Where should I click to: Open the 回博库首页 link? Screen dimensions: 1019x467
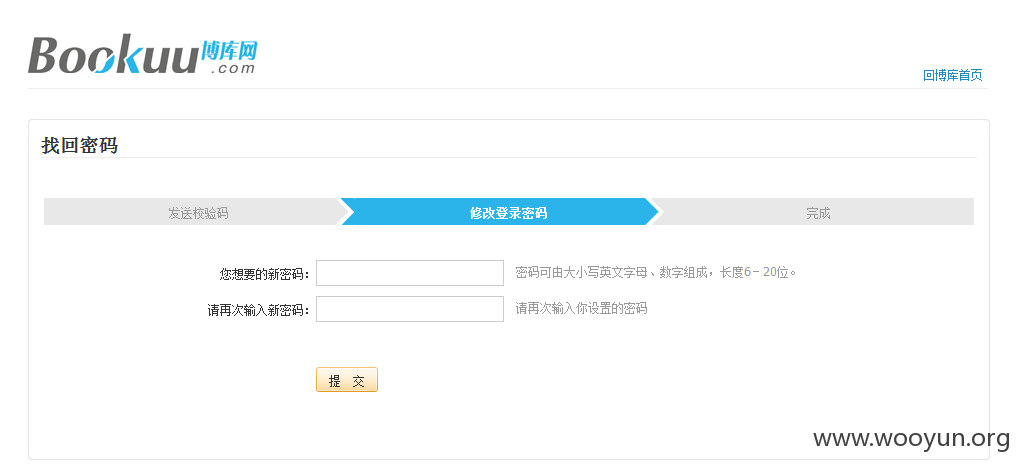point(952,75)
